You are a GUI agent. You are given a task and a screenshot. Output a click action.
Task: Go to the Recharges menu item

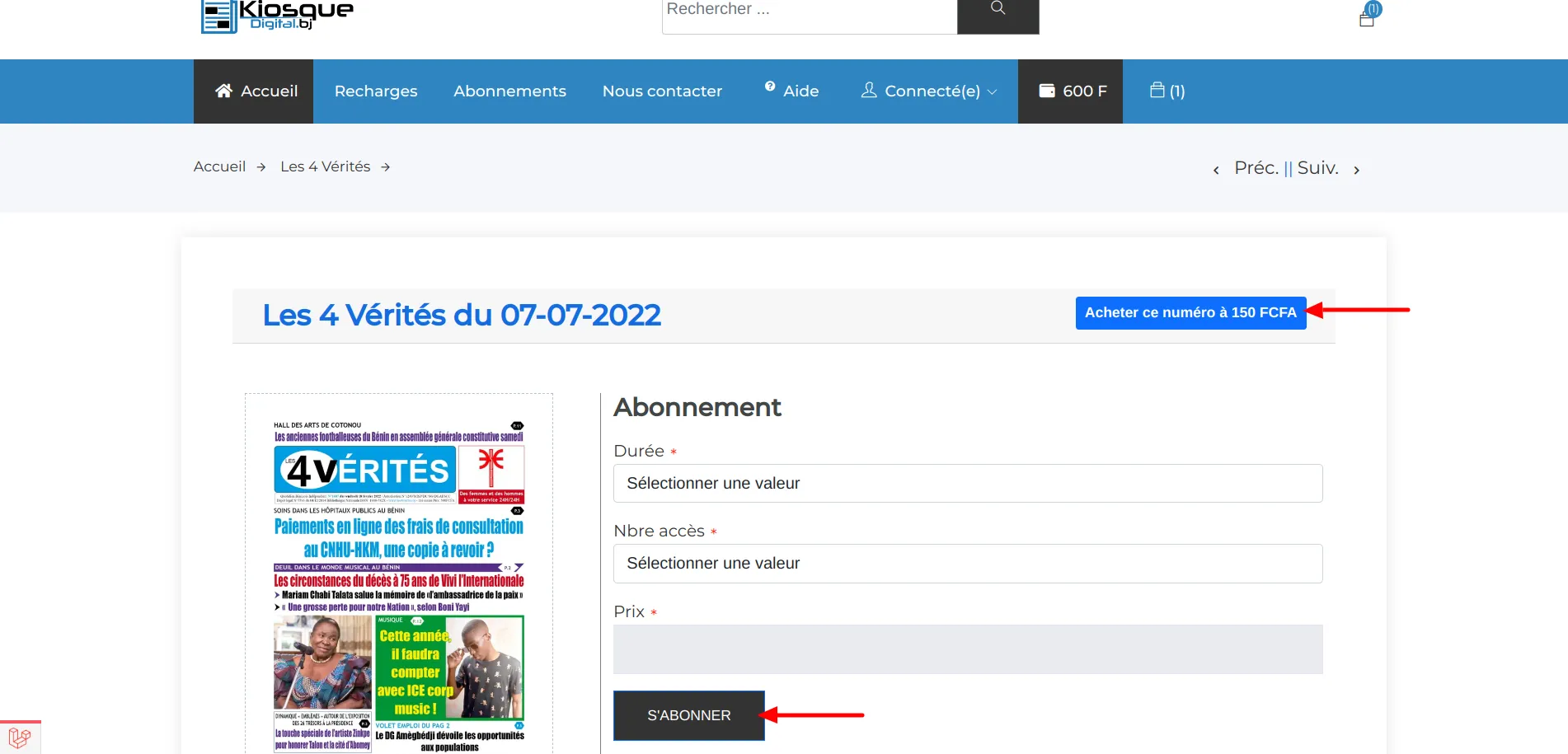pyautogui.click(x=375, y=91)
